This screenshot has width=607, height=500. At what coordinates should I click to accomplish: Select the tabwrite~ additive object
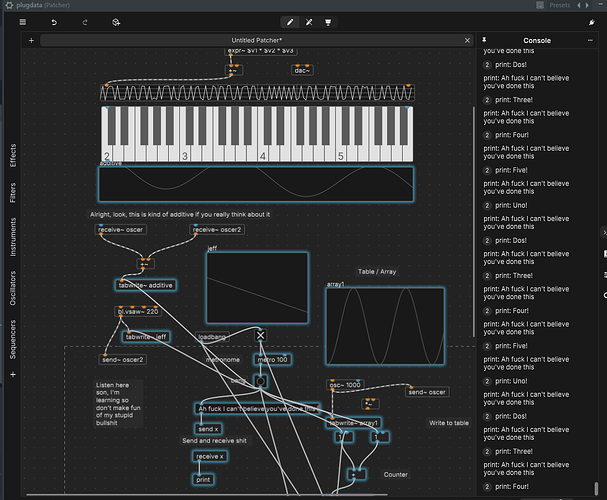(146, 285)
